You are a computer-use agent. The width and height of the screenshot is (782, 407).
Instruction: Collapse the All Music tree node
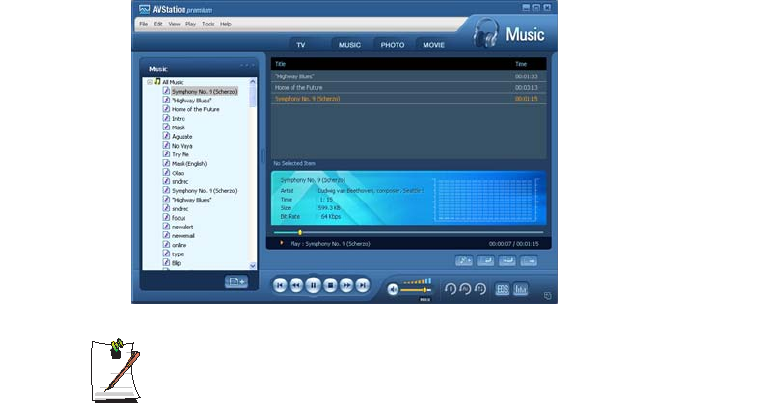click(x=150, y=82)
